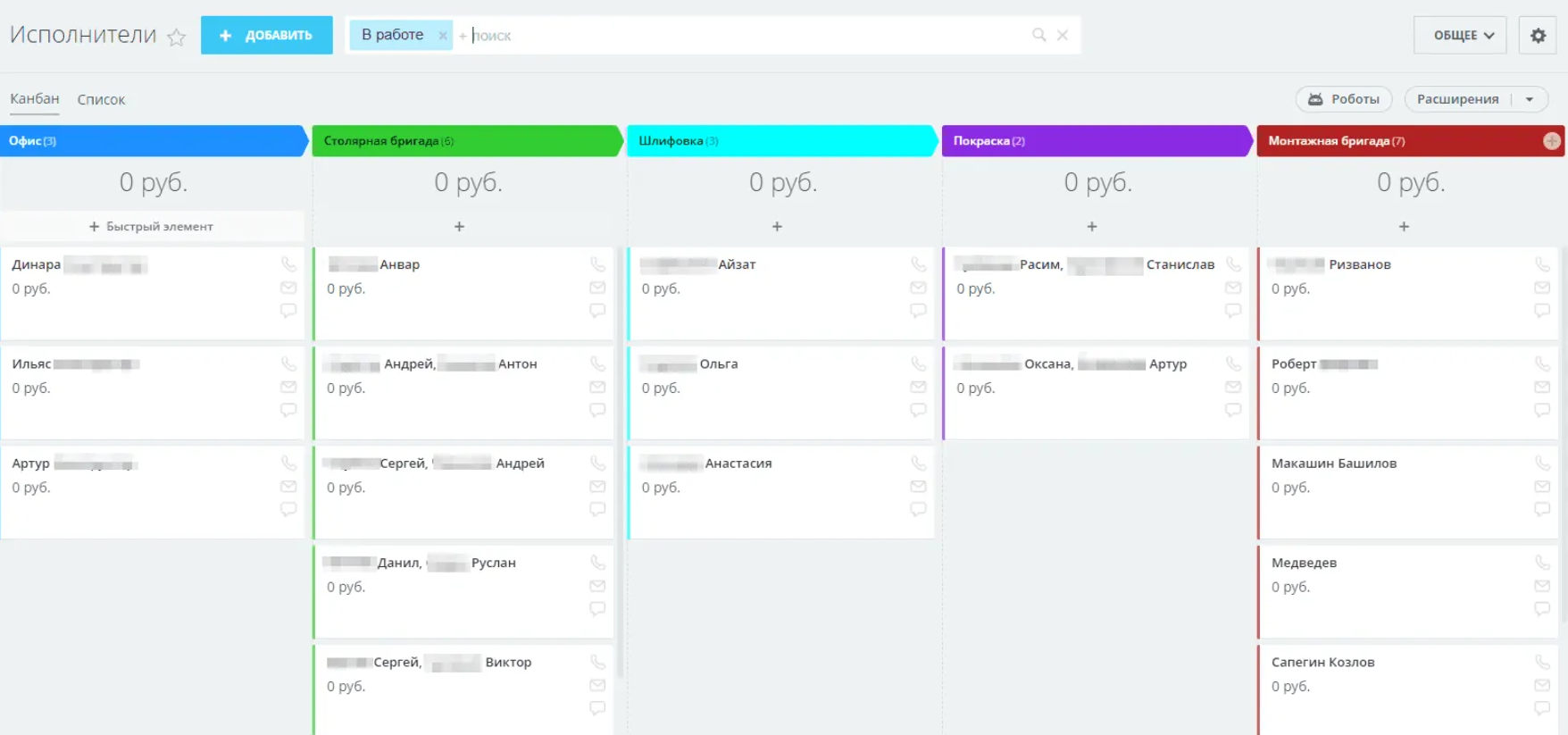Image resolution: width=1568 pixels, height=735 pixels.
Task: Open chat icon on Айзат card
Action: pos(918,311)
